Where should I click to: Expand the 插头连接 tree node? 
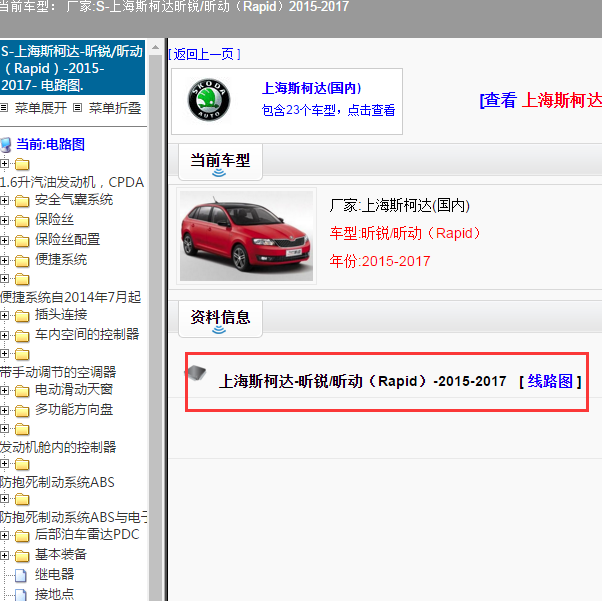[4, 315]
